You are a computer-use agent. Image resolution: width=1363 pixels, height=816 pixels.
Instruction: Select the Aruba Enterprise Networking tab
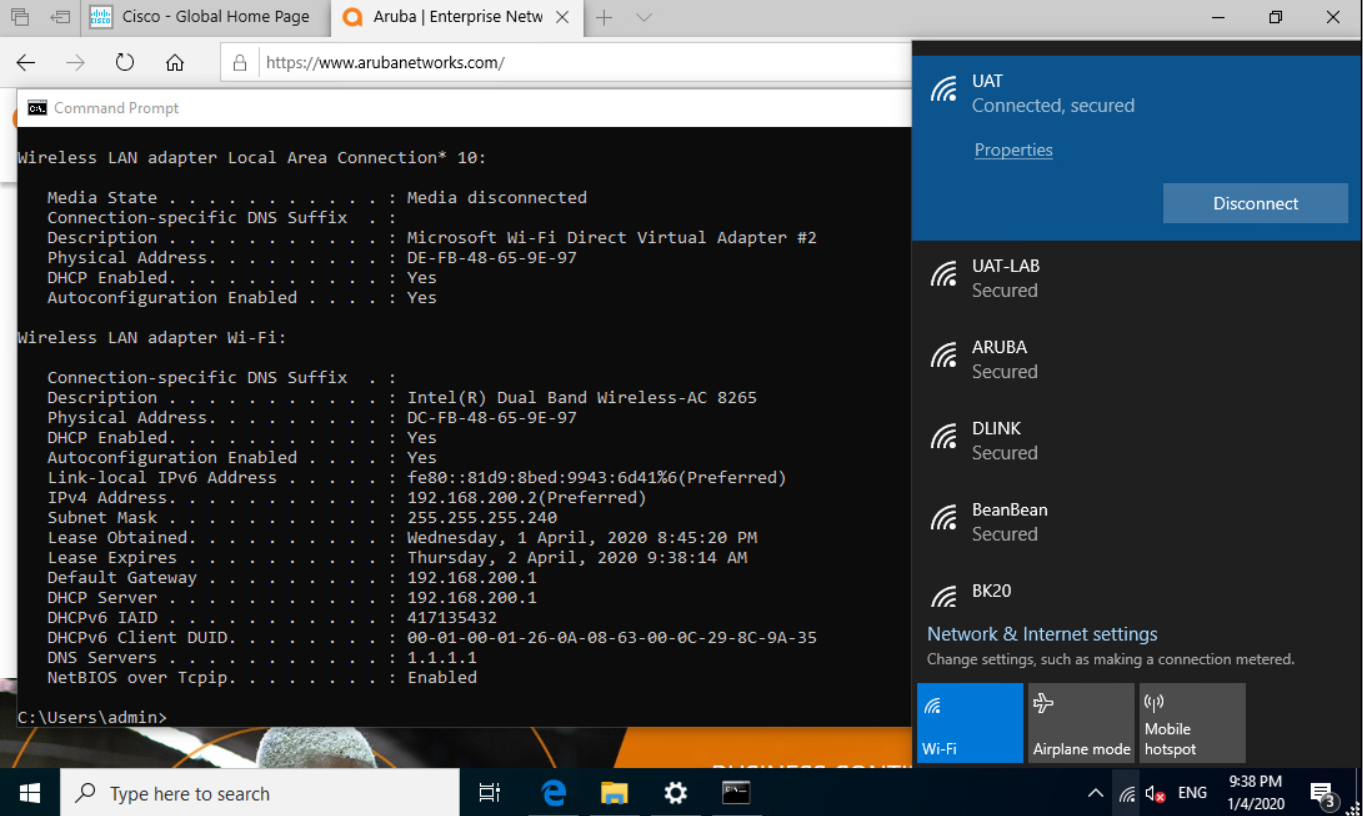[457, 17]
